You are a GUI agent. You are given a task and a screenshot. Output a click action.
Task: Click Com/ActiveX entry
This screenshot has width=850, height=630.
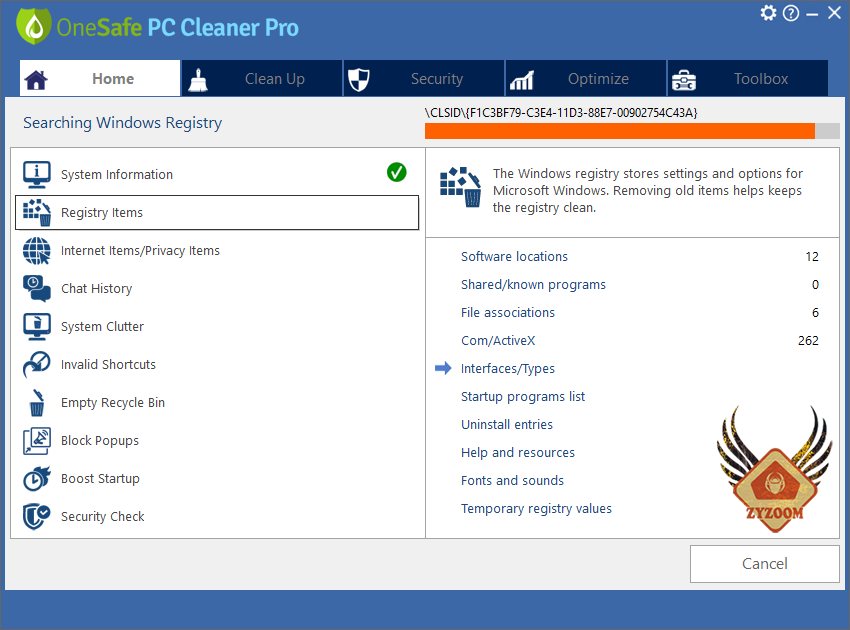point(498,340)
